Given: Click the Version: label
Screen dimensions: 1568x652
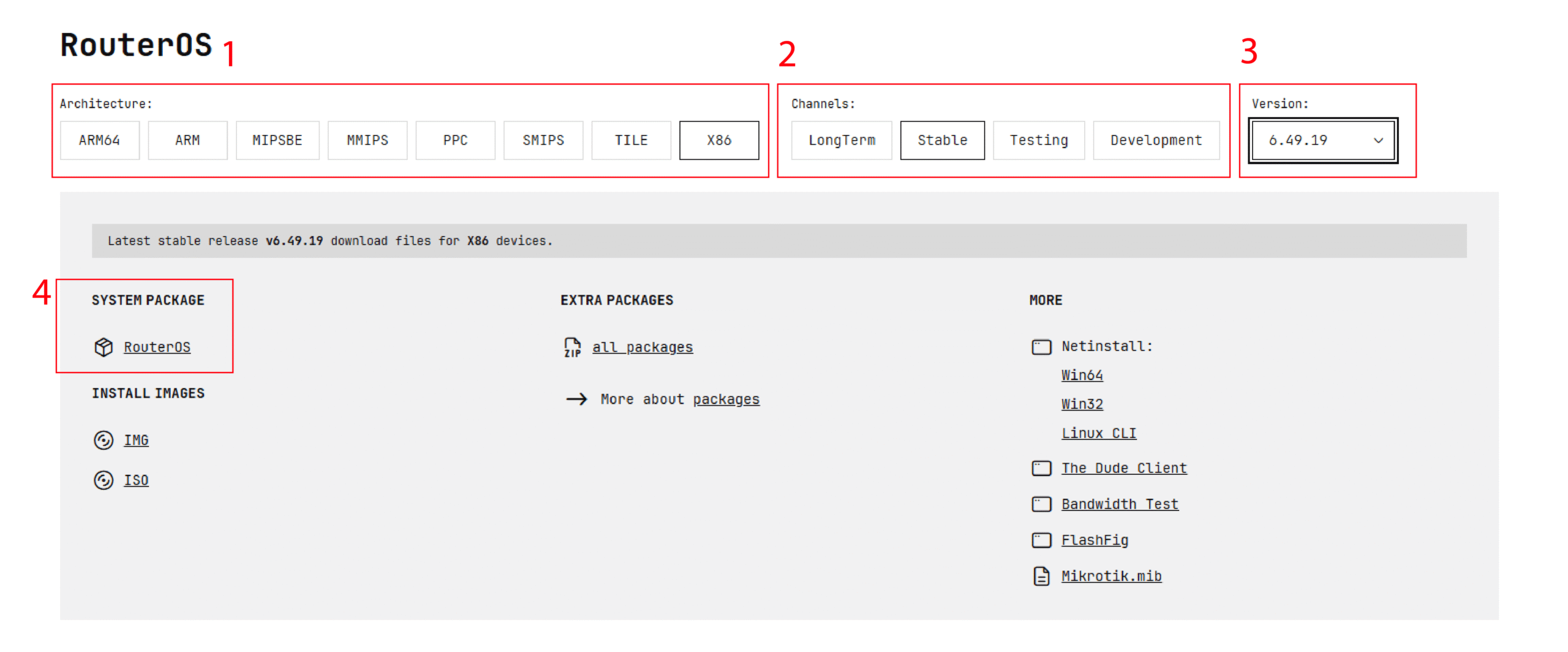Looking at the screenshot, I should pyautogui.click(x=1280, y=104).
